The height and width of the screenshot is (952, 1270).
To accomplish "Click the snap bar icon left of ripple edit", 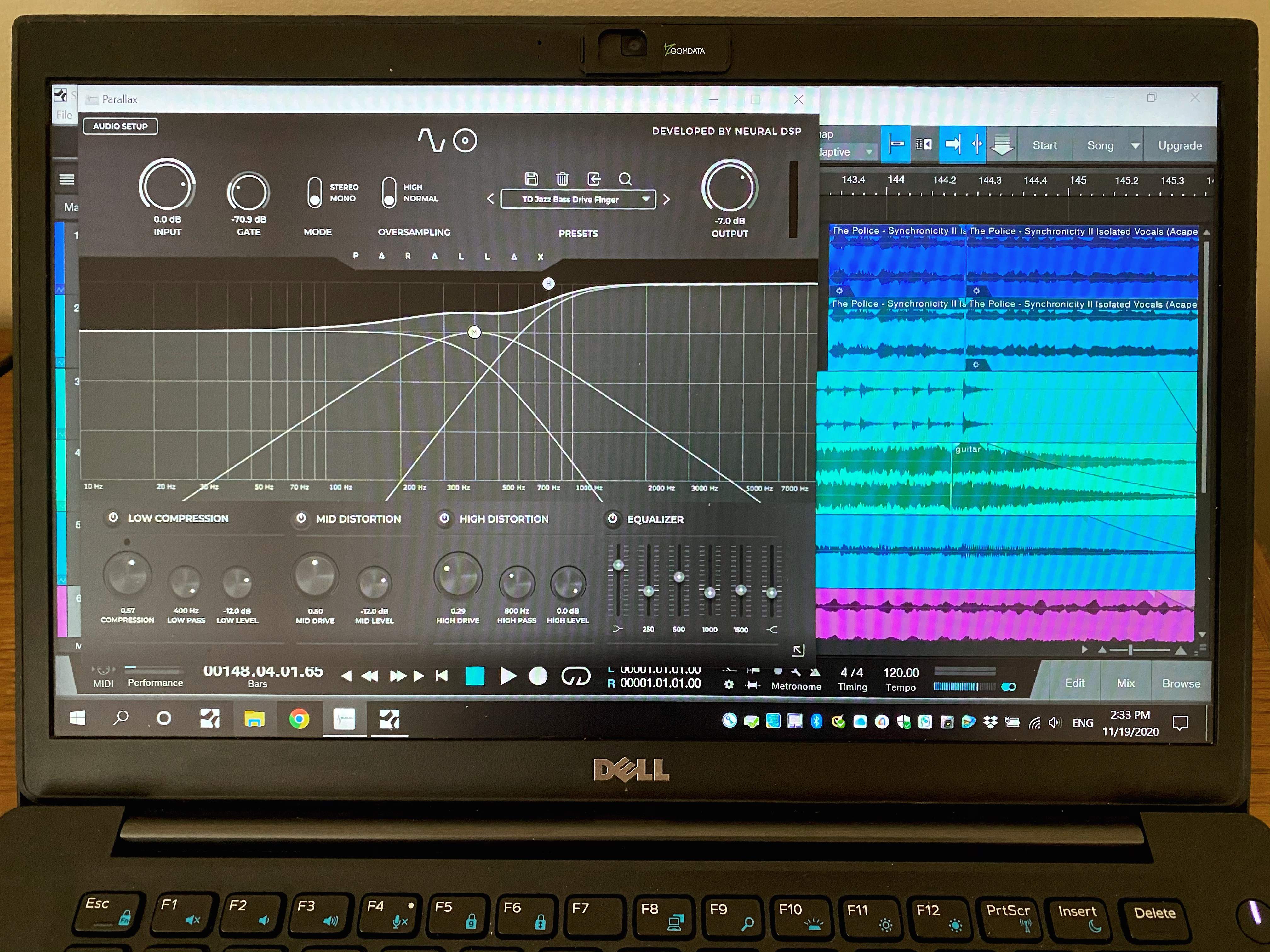I will 896,144.
